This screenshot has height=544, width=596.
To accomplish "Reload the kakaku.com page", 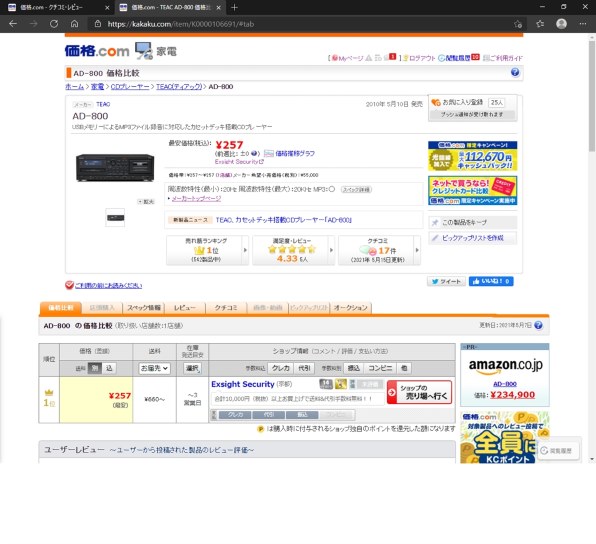I will coord(54,24).
